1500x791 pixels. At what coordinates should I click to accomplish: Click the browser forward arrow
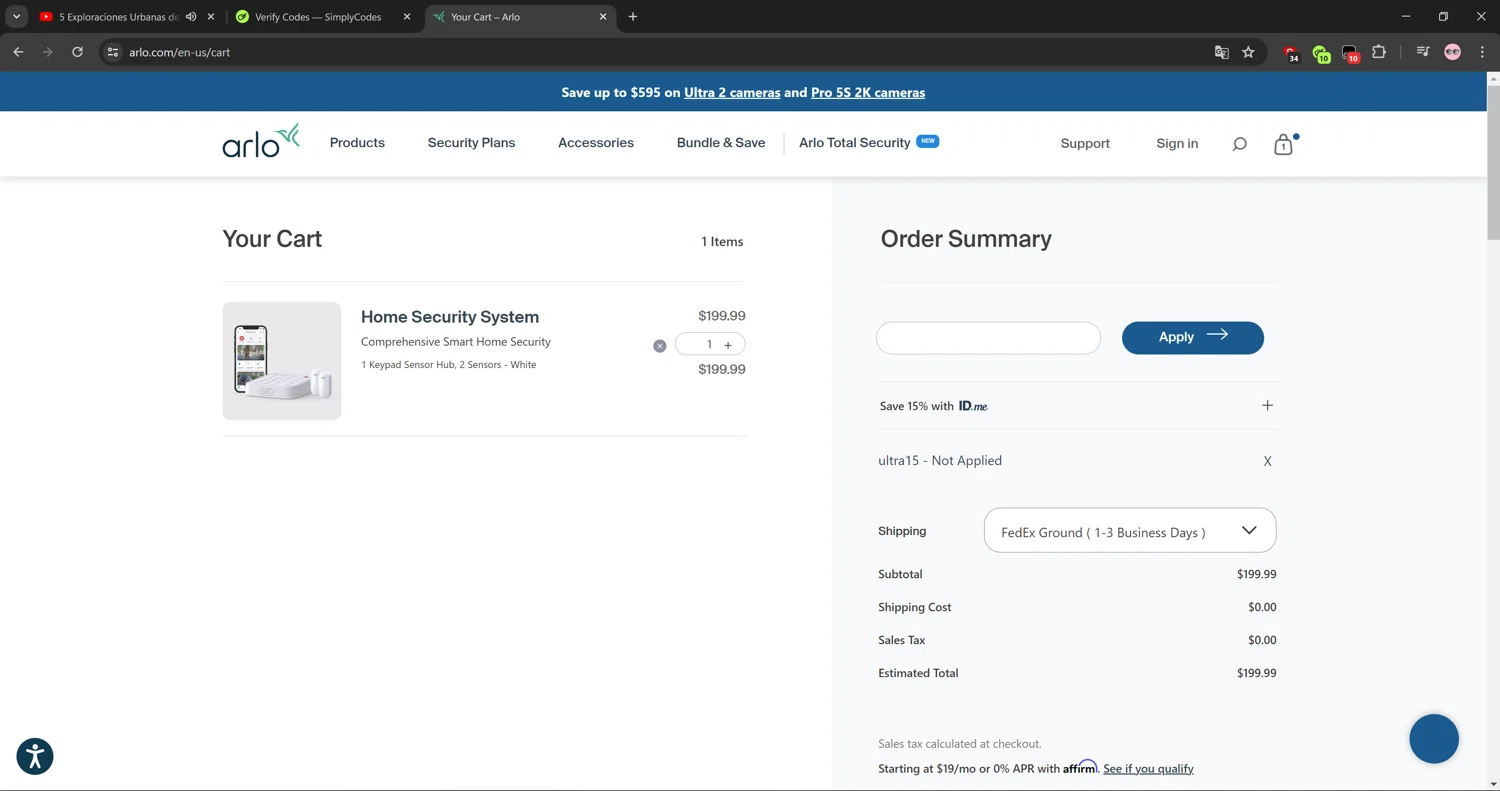[x=47, y=52]
